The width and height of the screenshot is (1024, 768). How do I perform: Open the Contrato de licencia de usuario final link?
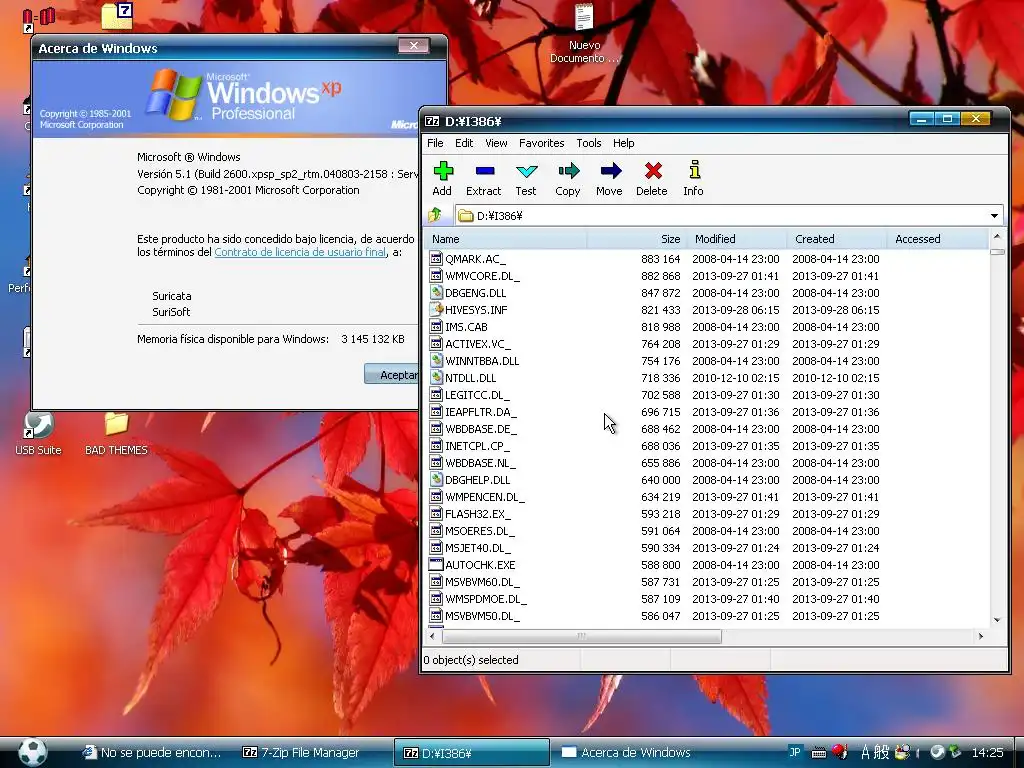pos(300,252)
